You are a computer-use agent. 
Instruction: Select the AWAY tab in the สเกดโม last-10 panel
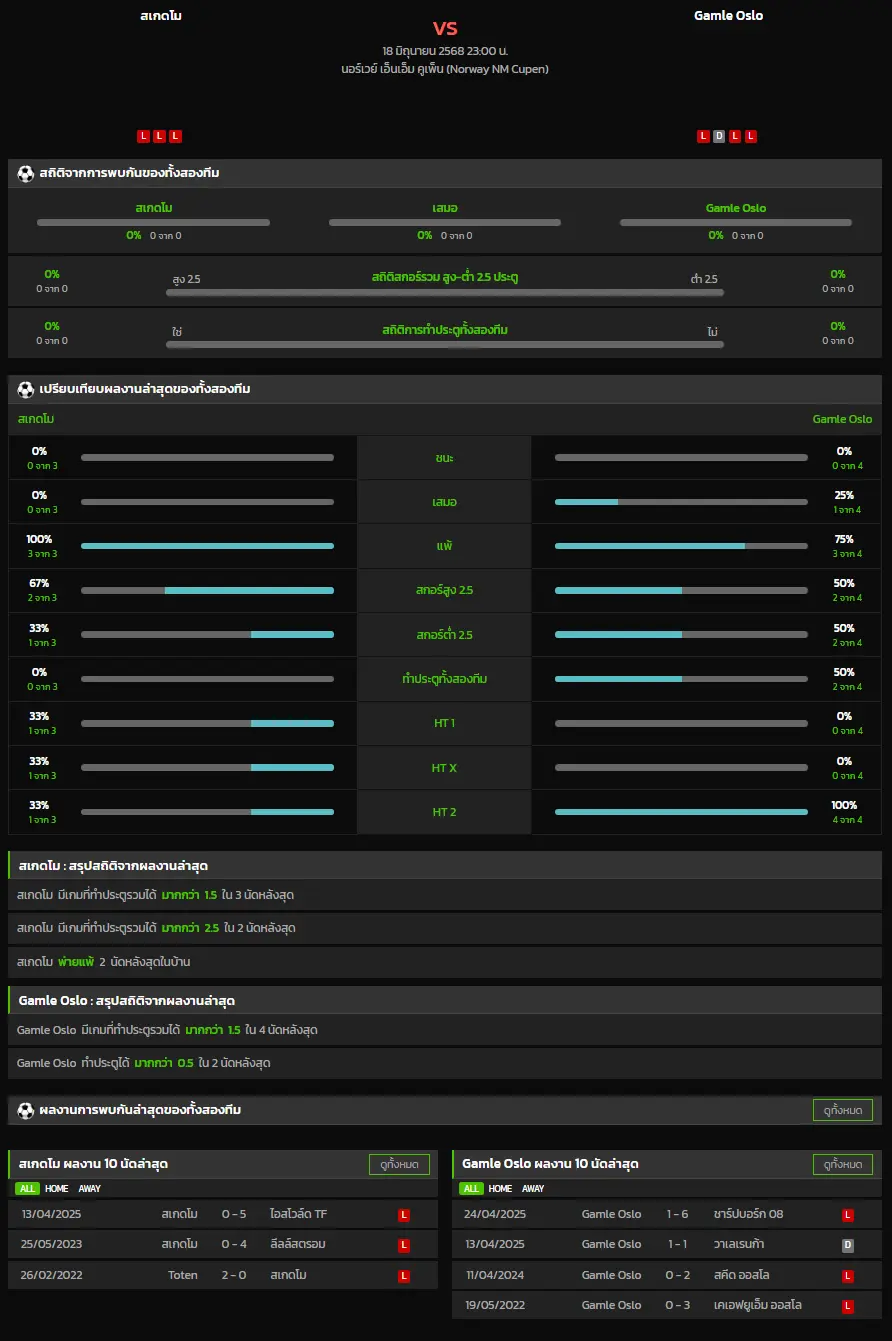click(x=90, y=1189)
